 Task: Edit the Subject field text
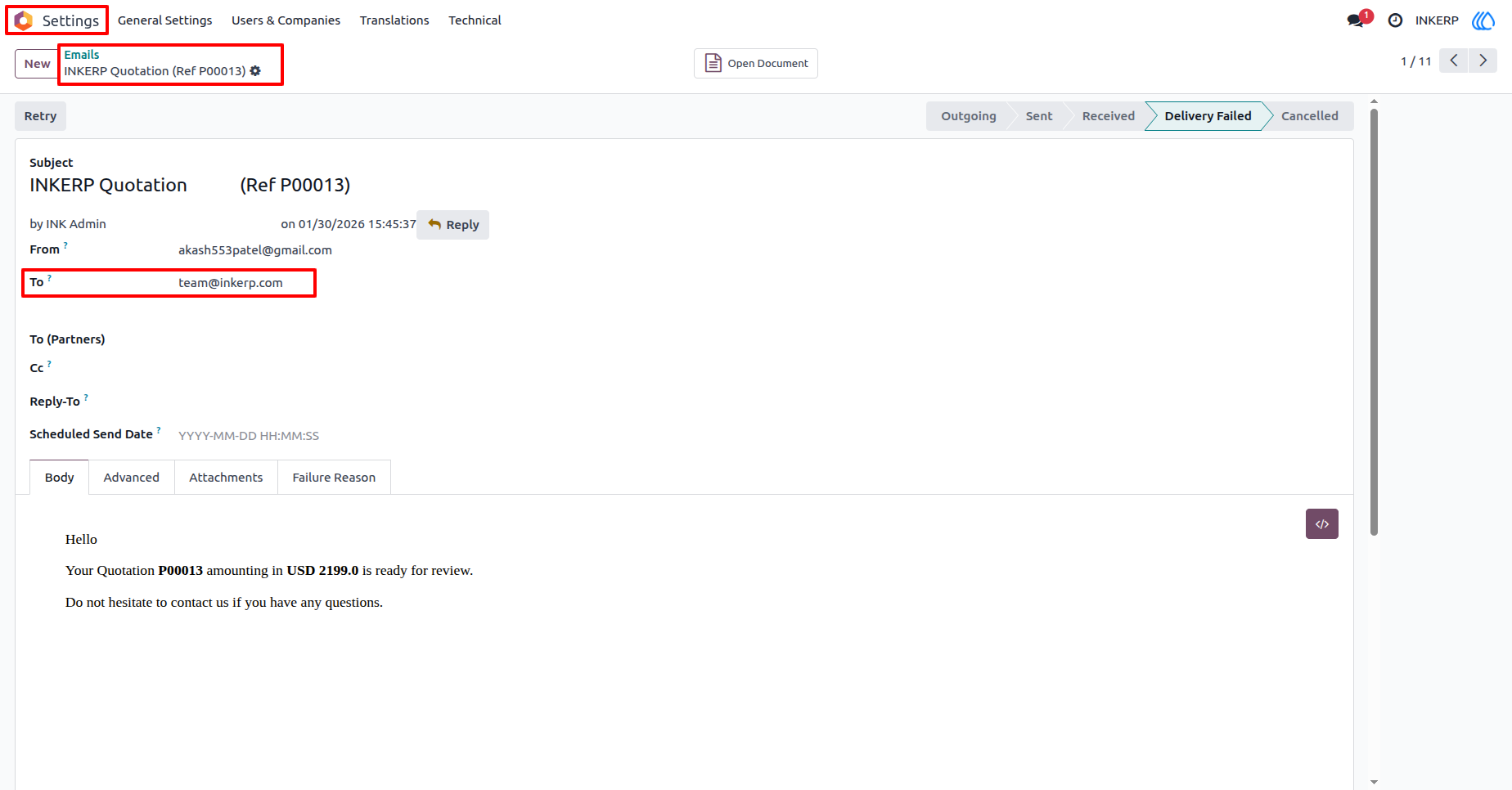(190, 185)
